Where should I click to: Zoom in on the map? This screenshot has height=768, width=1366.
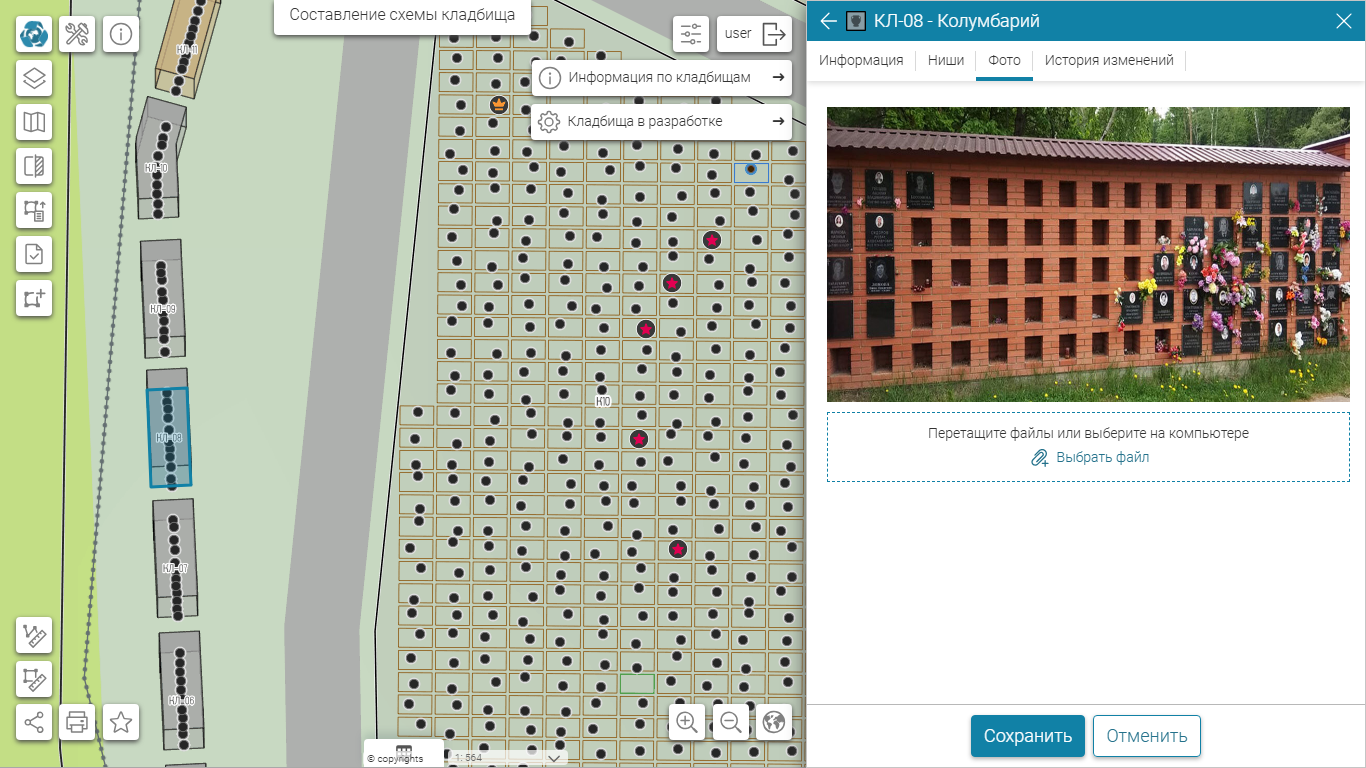click(687, 722)
